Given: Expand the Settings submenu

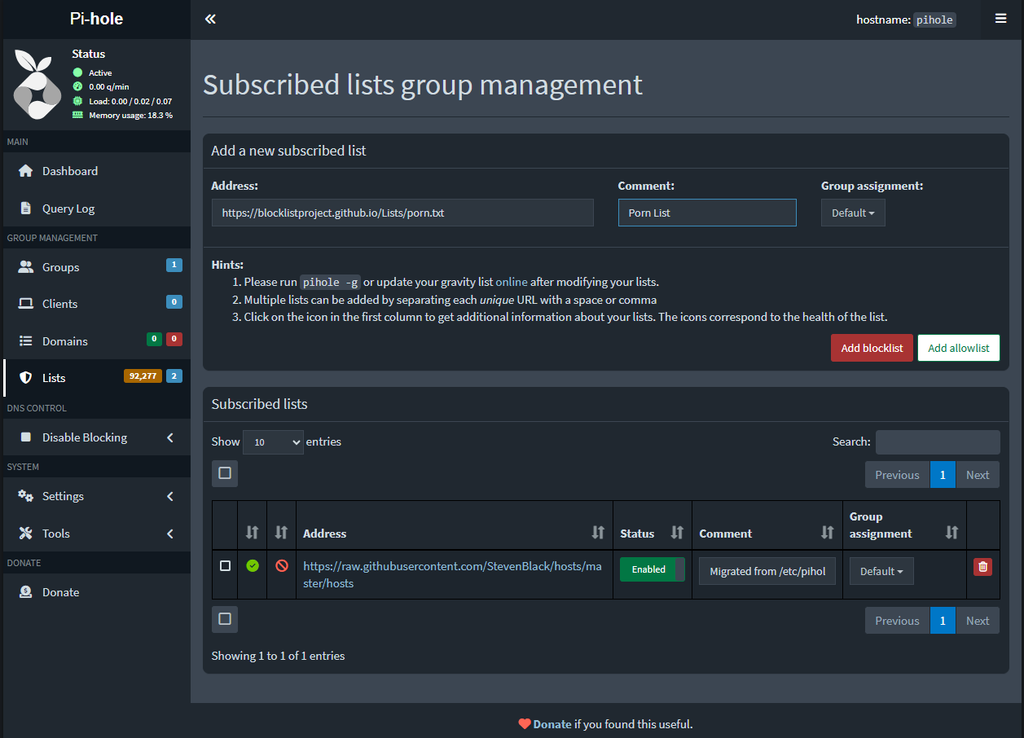Looking at the screenshot, I should [x=97, y=496].
